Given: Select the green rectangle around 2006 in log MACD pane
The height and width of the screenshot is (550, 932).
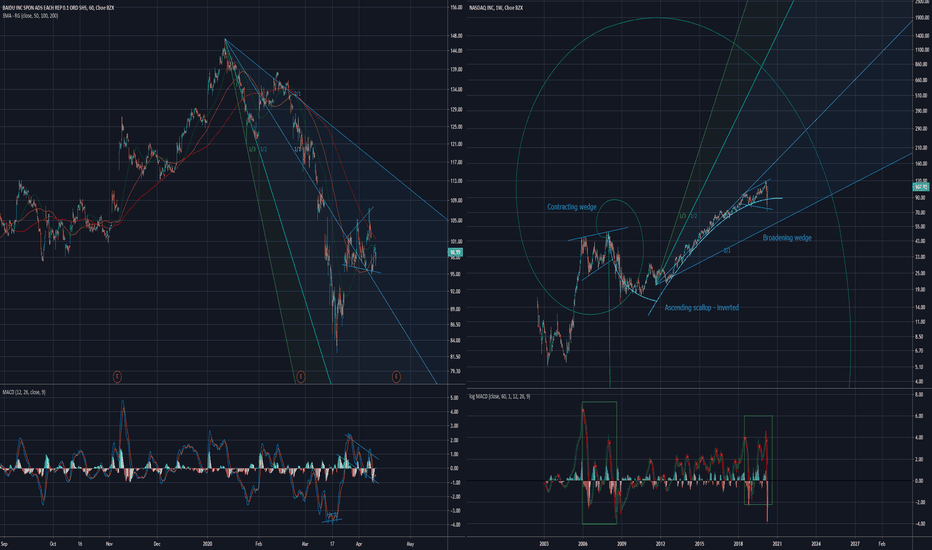Looking at the screenshot, I should pyautogui.click(x=599, y=463).
